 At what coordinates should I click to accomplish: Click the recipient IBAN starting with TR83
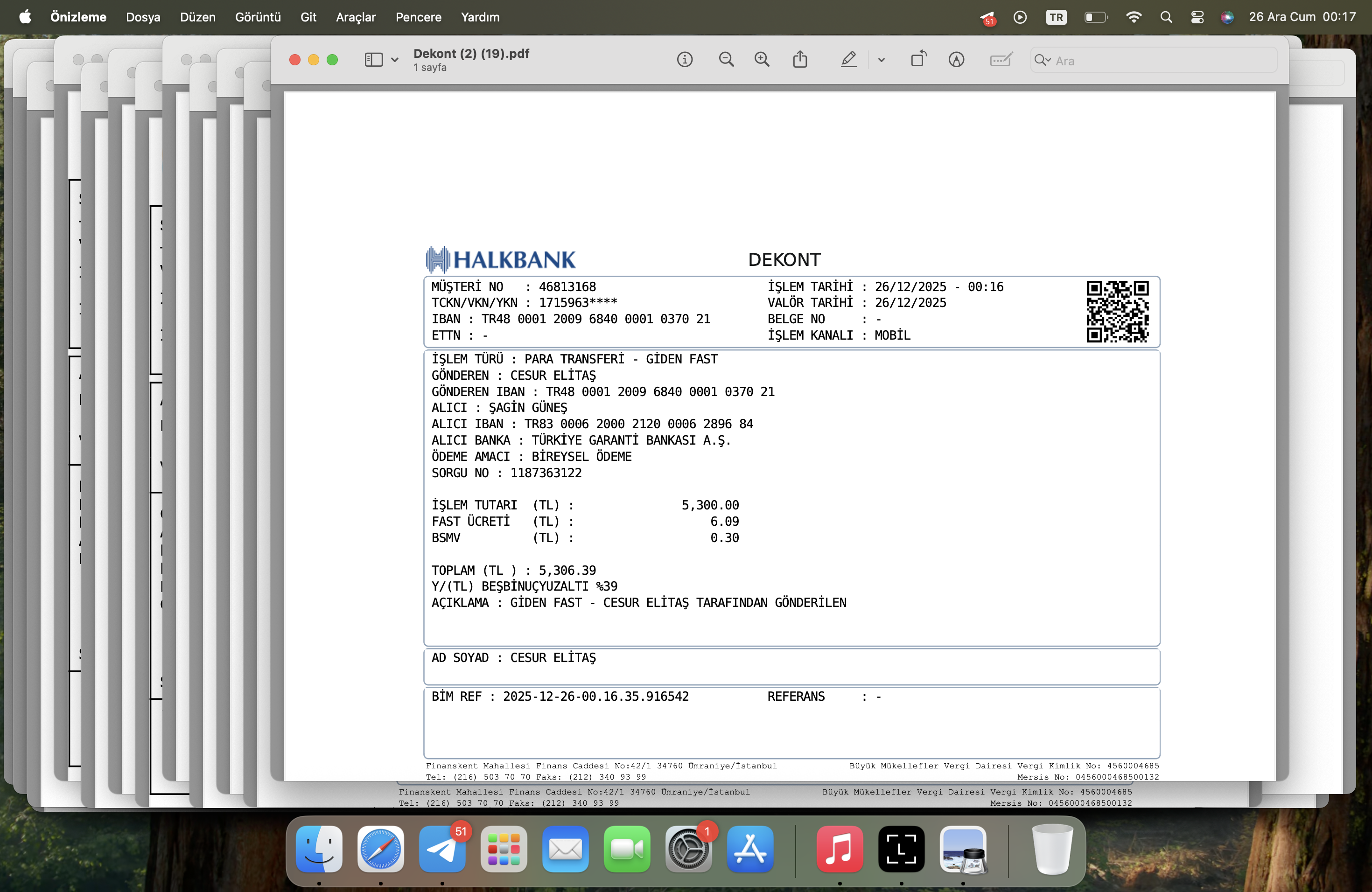pos(639,424)
